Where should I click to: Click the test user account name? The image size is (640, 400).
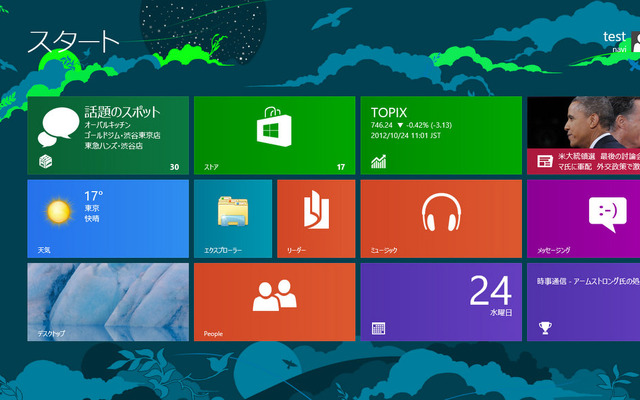point(614,37)
